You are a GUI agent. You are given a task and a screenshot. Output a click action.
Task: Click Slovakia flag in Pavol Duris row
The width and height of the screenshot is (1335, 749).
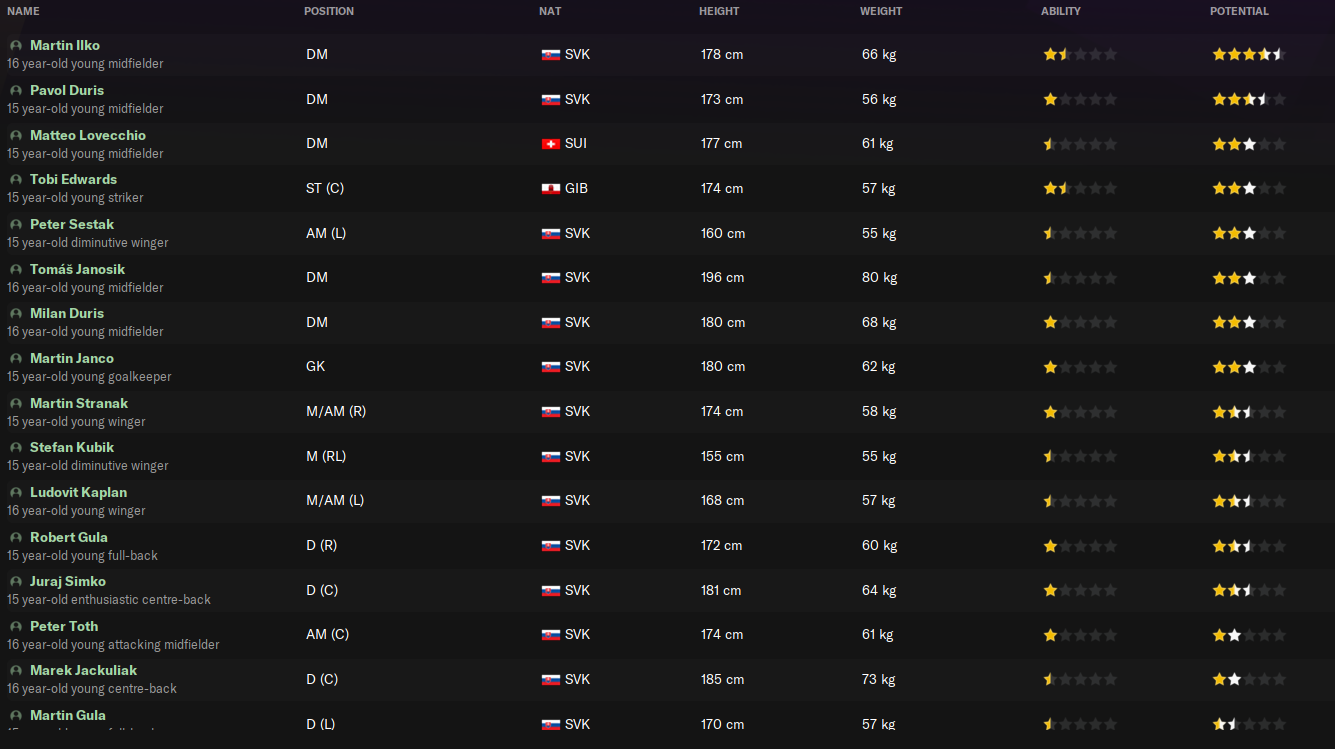click(550, 100)
